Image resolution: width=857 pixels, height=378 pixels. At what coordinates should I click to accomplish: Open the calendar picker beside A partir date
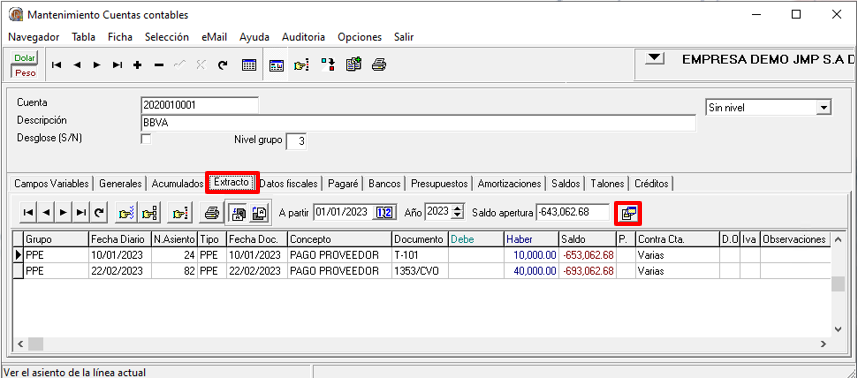point(385,212)
